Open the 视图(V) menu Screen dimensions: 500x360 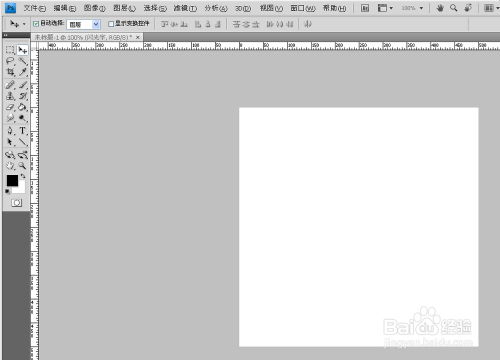(271, 8)
